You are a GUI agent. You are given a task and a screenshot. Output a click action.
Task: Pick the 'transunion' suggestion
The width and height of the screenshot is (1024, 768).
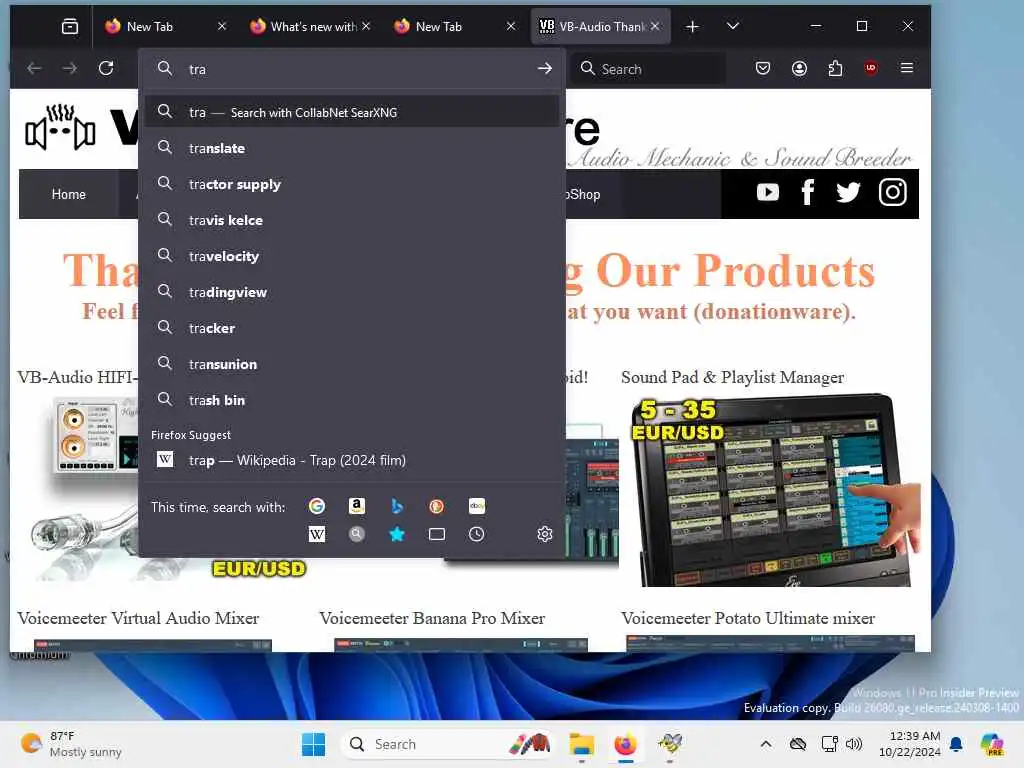pos(352,364)
